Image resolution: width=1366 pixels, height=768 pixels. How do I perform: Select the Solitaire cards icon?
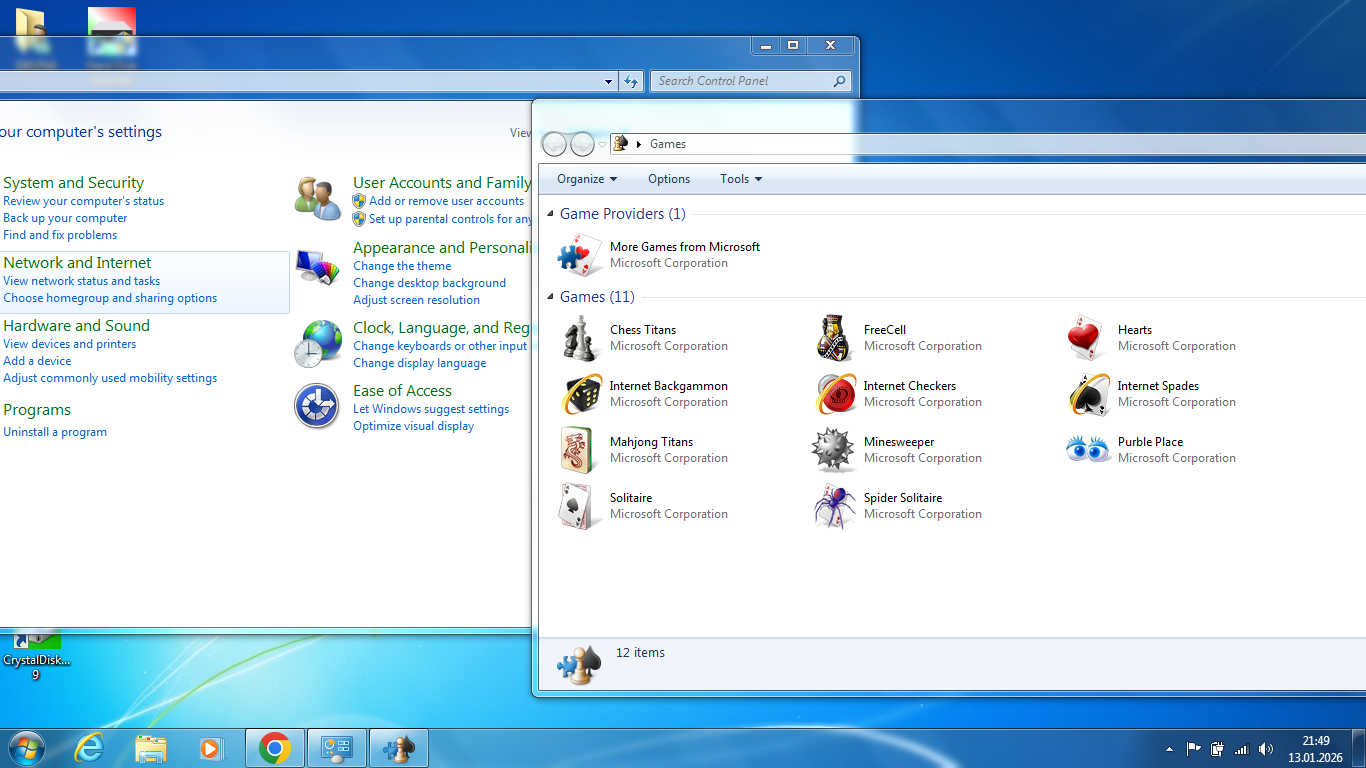(x=580, y=506)
